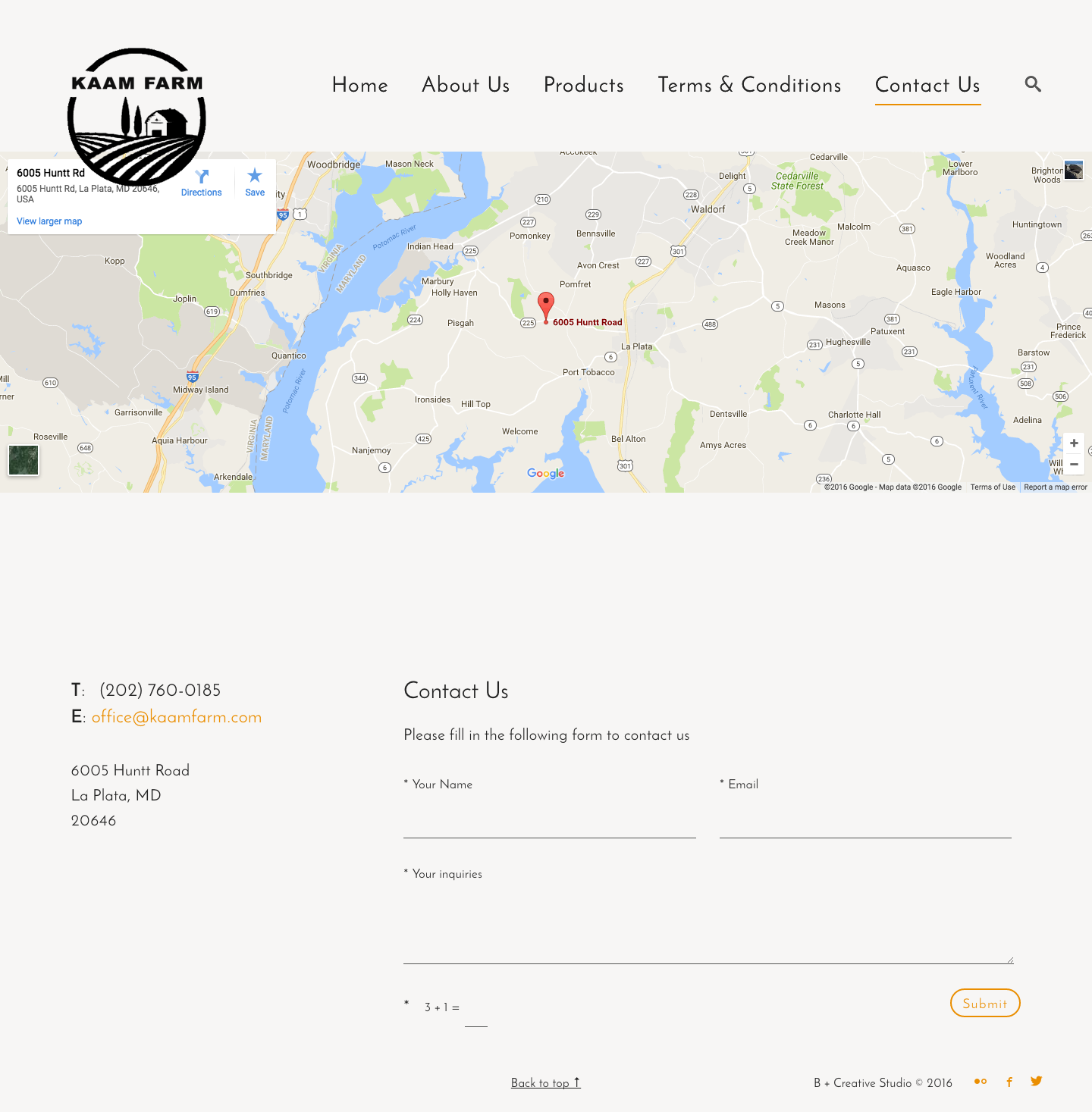Click the Pomfret label on the map

pos(576,284)
